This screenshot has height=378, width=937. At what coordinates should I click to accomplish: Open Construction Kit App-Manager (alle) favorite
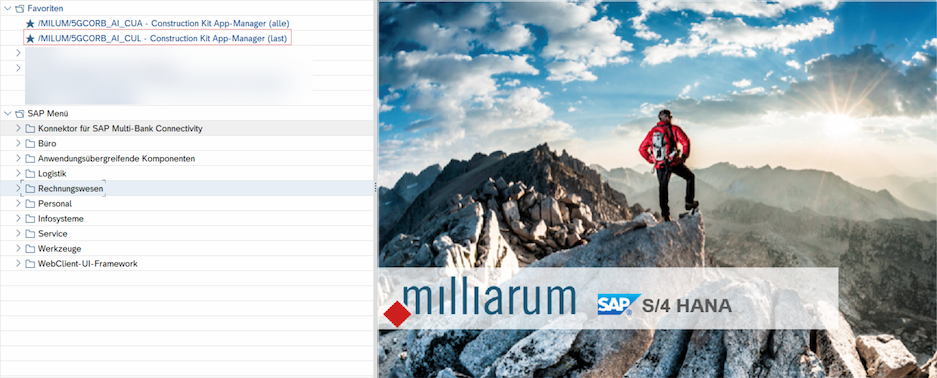click(164, 23)
